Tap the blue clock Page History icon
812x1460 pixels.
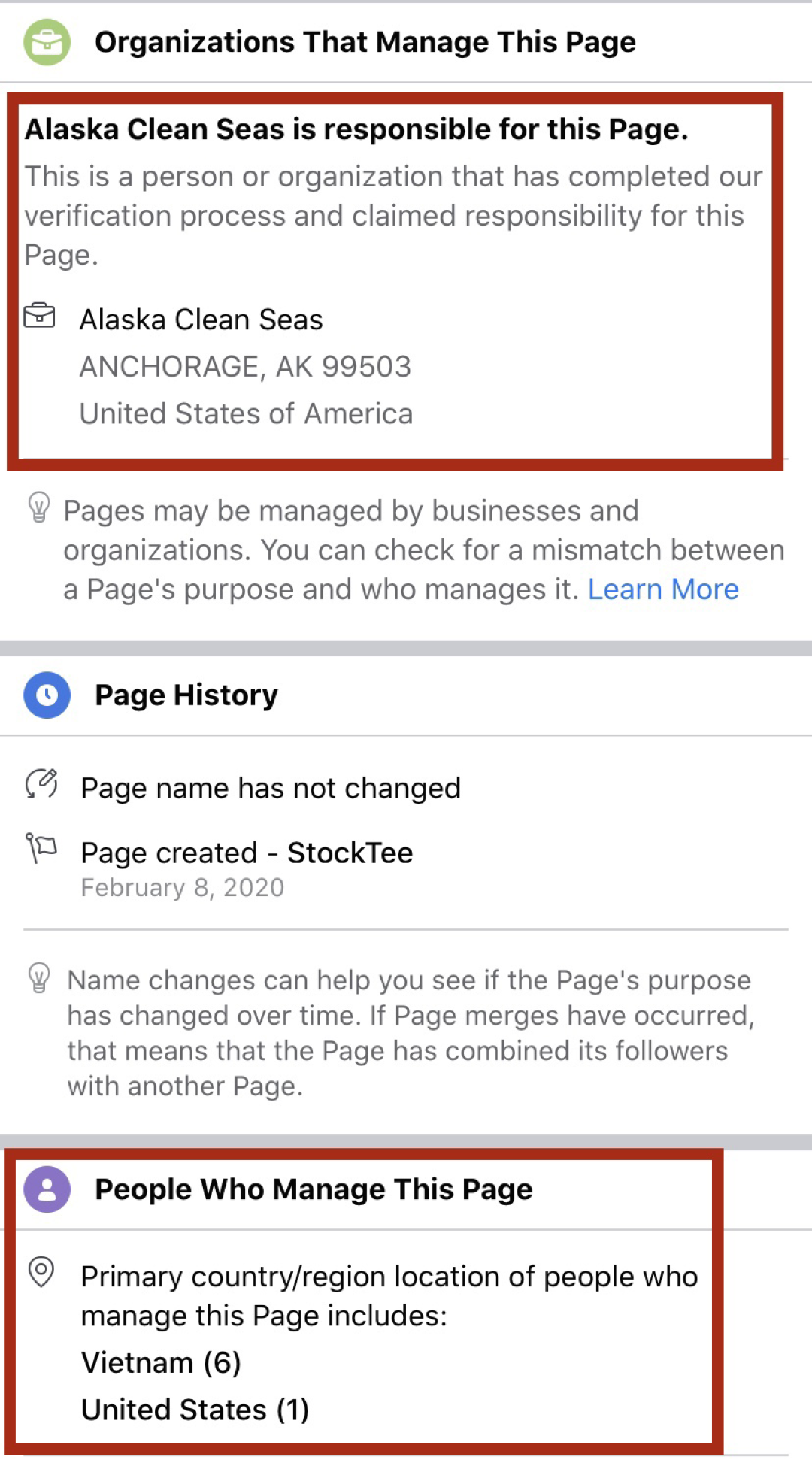point(47,695)
